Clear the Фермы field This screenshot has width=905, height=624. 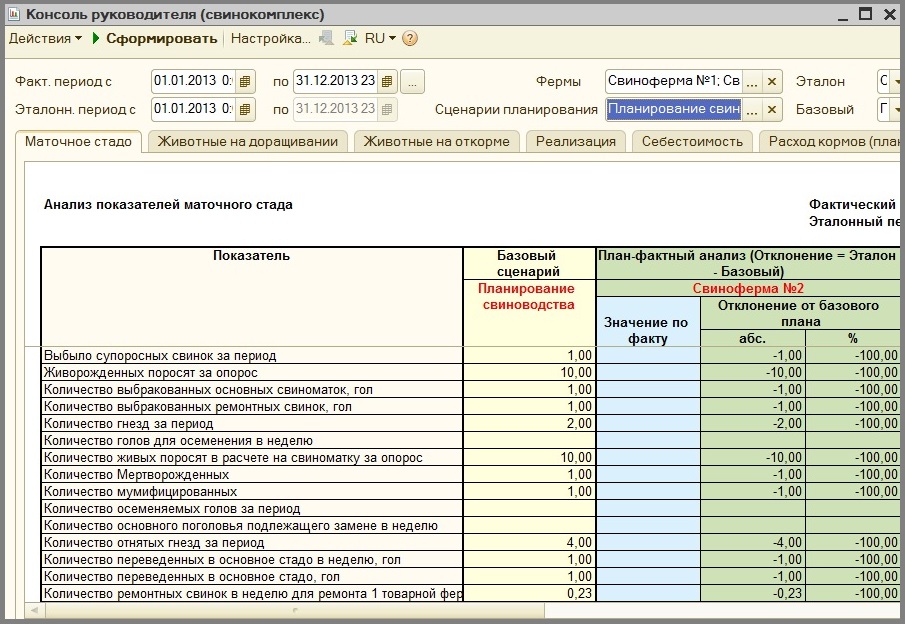(x=772, y=81)
